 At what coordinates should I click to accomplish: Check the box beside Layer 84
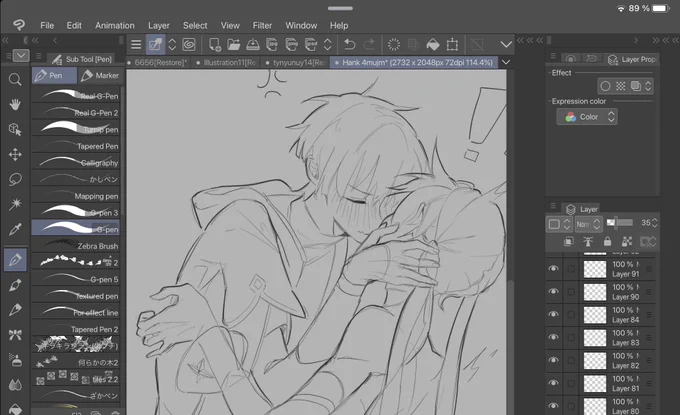(x=571, y=314)
